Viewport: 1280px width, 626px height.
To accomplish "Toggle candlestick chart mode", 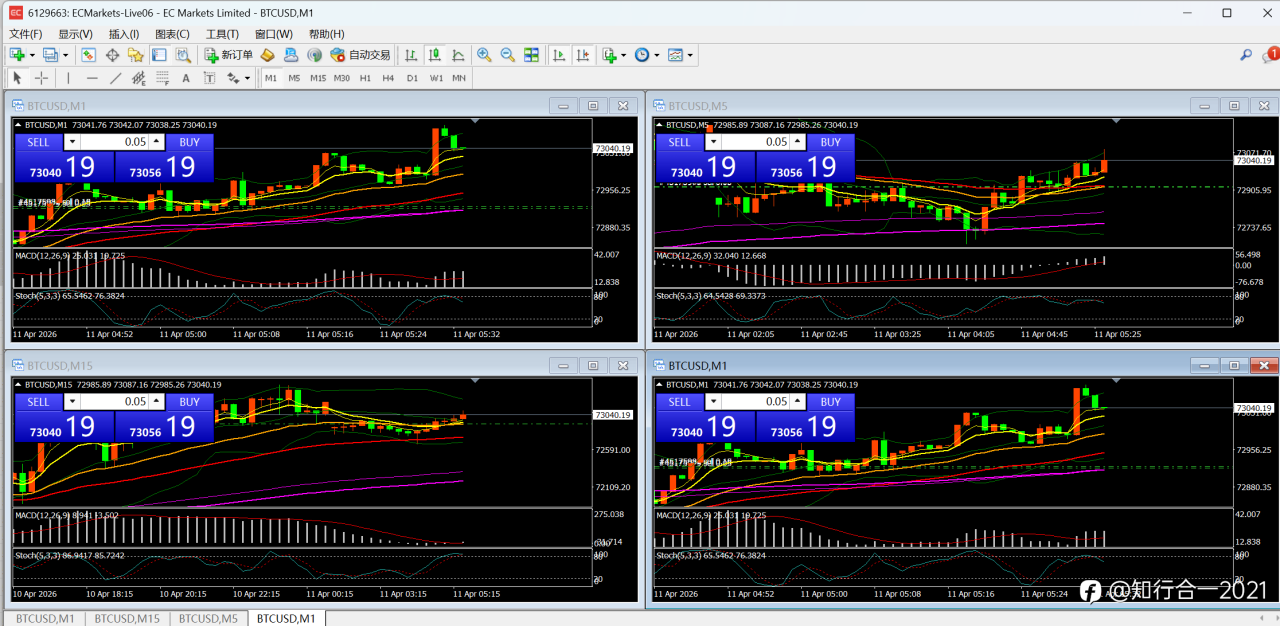I will point(435,55).
